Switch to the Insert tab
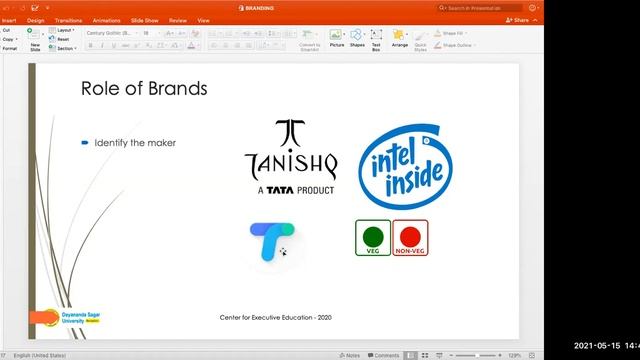Viewport: 640px width, 360px height. point(9,20)
